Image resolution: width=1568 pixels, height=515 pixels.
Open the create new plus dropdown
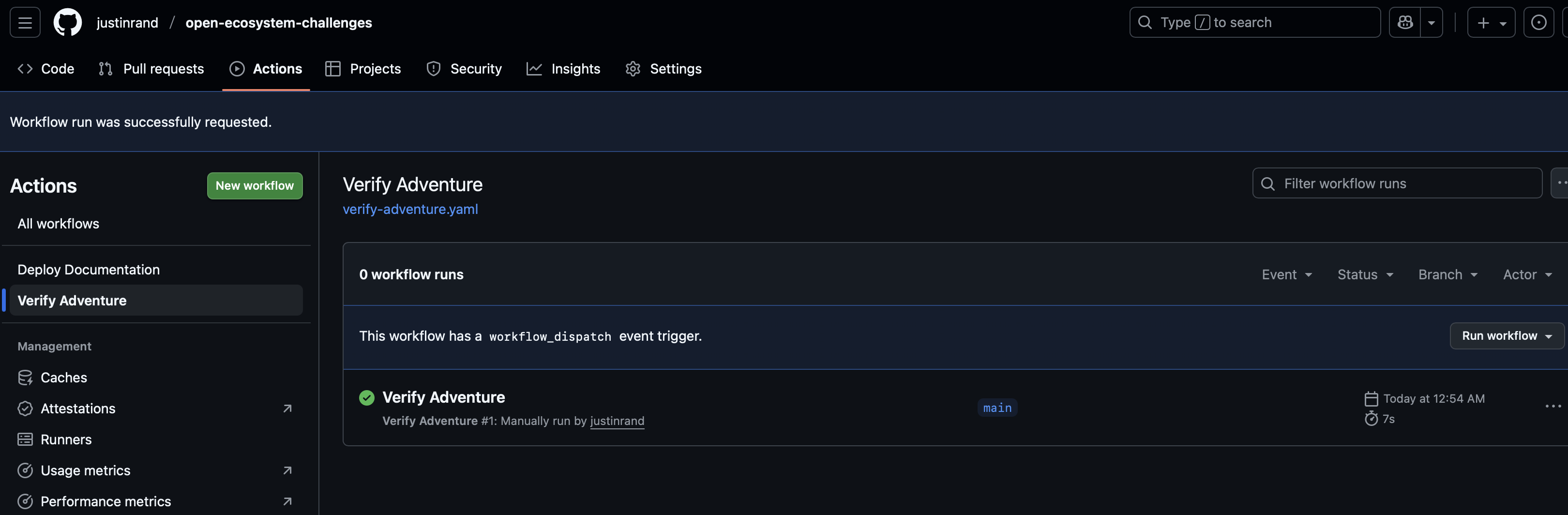pos(1491,23)
